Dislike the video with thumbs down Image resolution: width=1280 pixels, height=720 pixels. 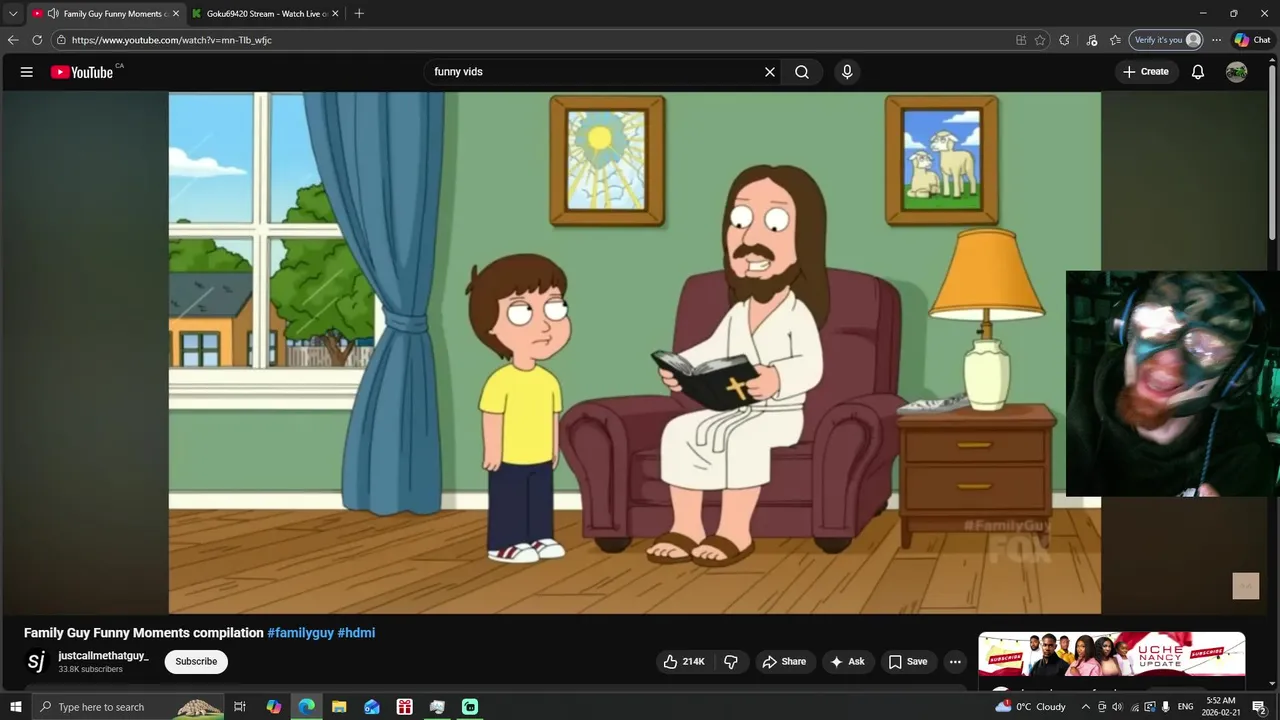(731, 662)
